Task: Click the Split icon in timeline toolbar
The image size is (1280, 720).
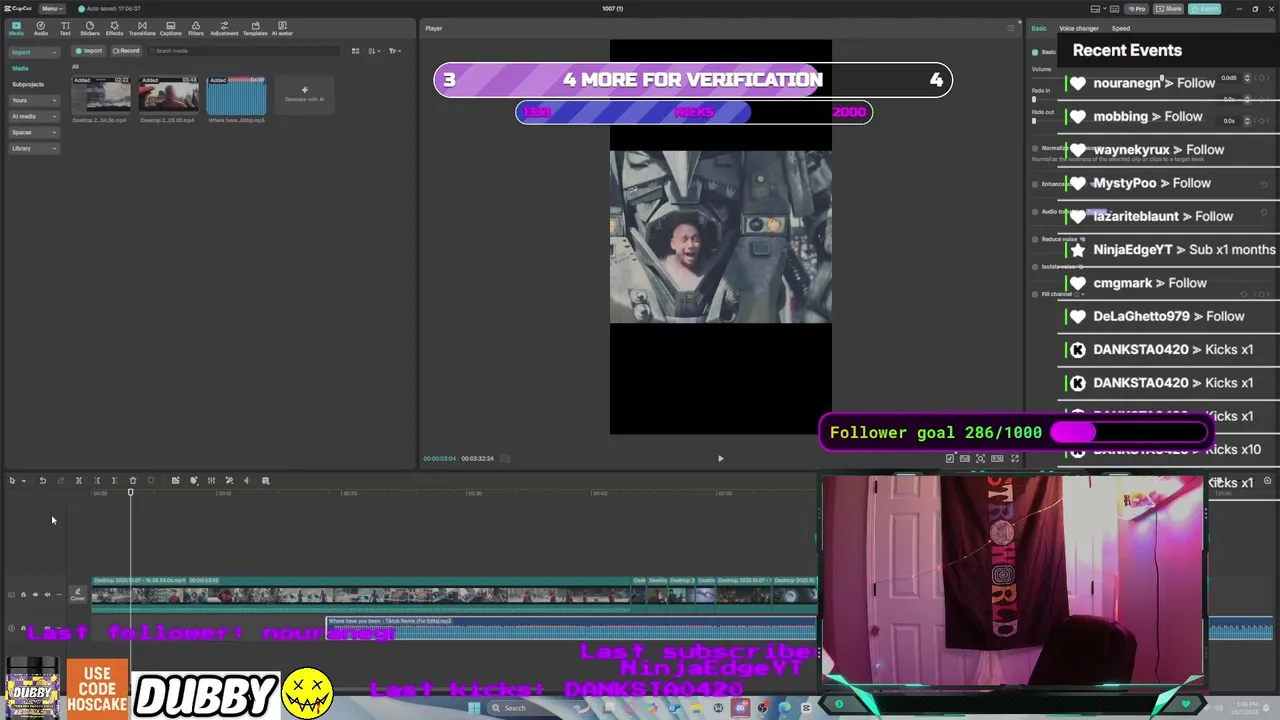Action: tap(79, 481)
